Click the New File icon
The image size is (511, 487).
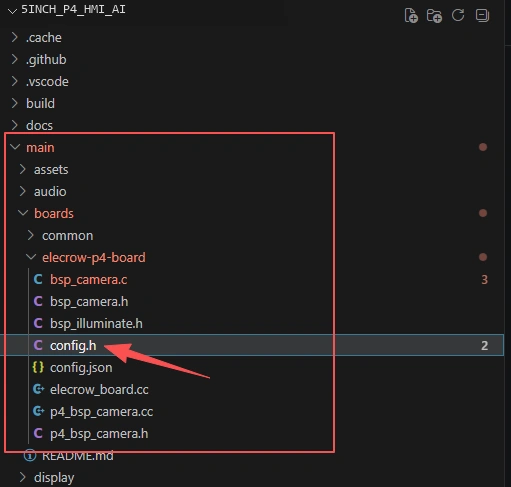(x=411, y=16)
